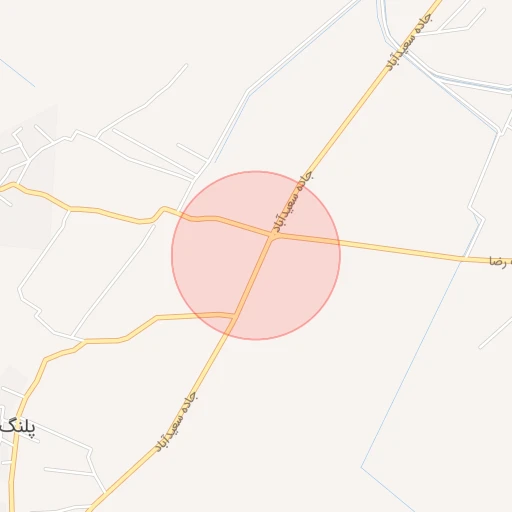Click the zigzag step in the eastern white road
The height and width of the screenshot is (512, 512).
(476, 213)
